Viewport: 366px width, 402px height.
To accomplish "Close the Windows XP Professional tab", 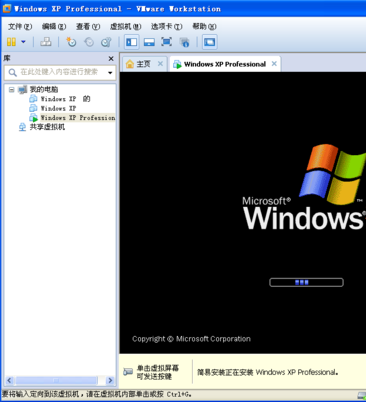I will pyautogui.click(x=274, y=64).
